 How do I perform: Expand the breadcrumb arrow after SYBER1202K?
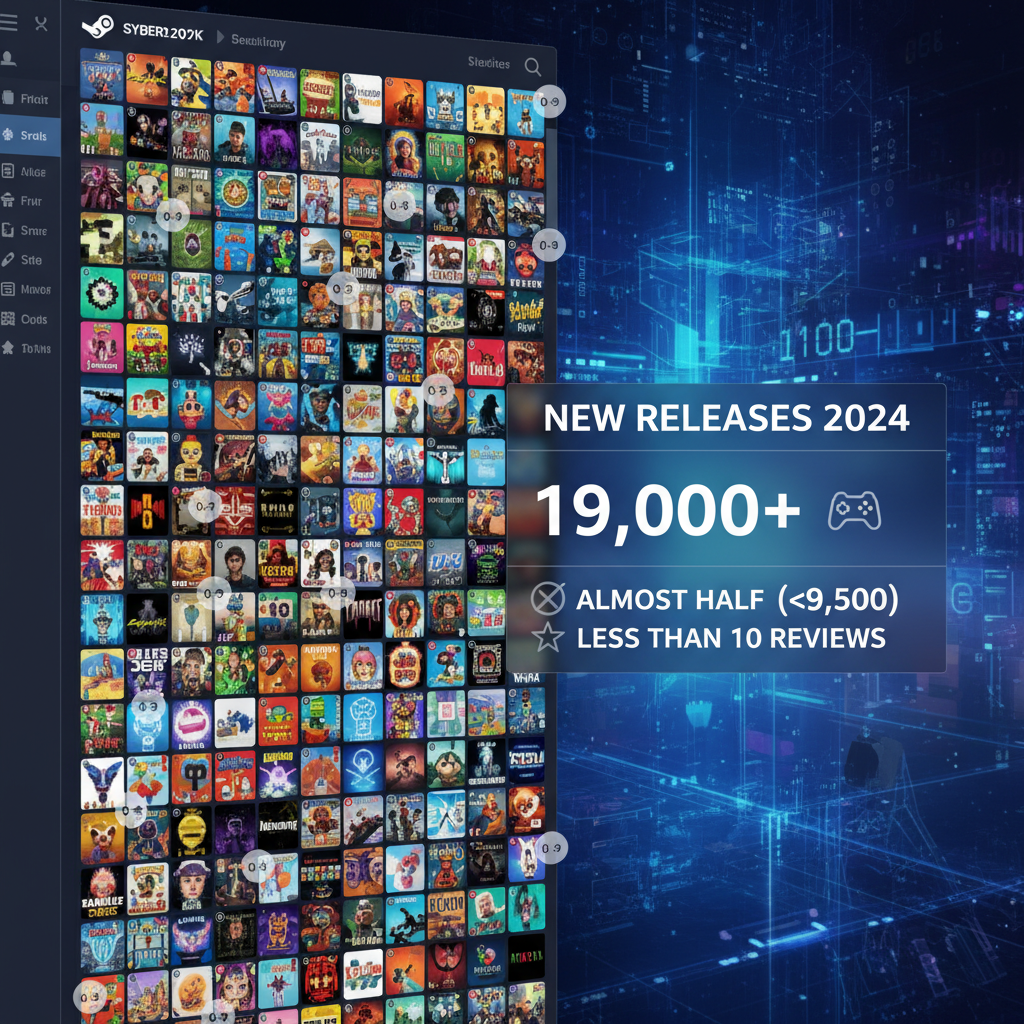point(219,38)
